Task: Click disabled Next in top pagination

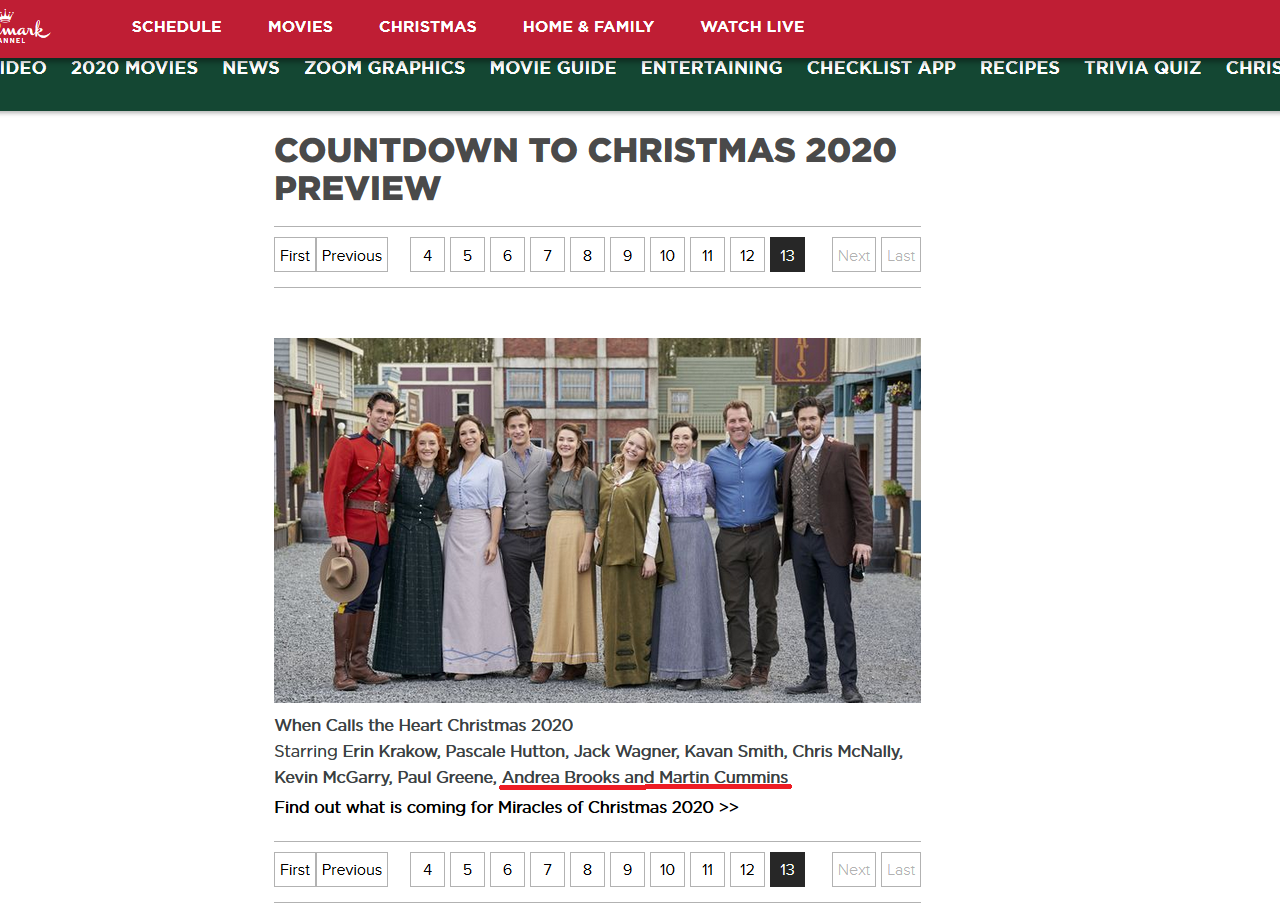Action: pyautogui.click(x=854, y=255)
